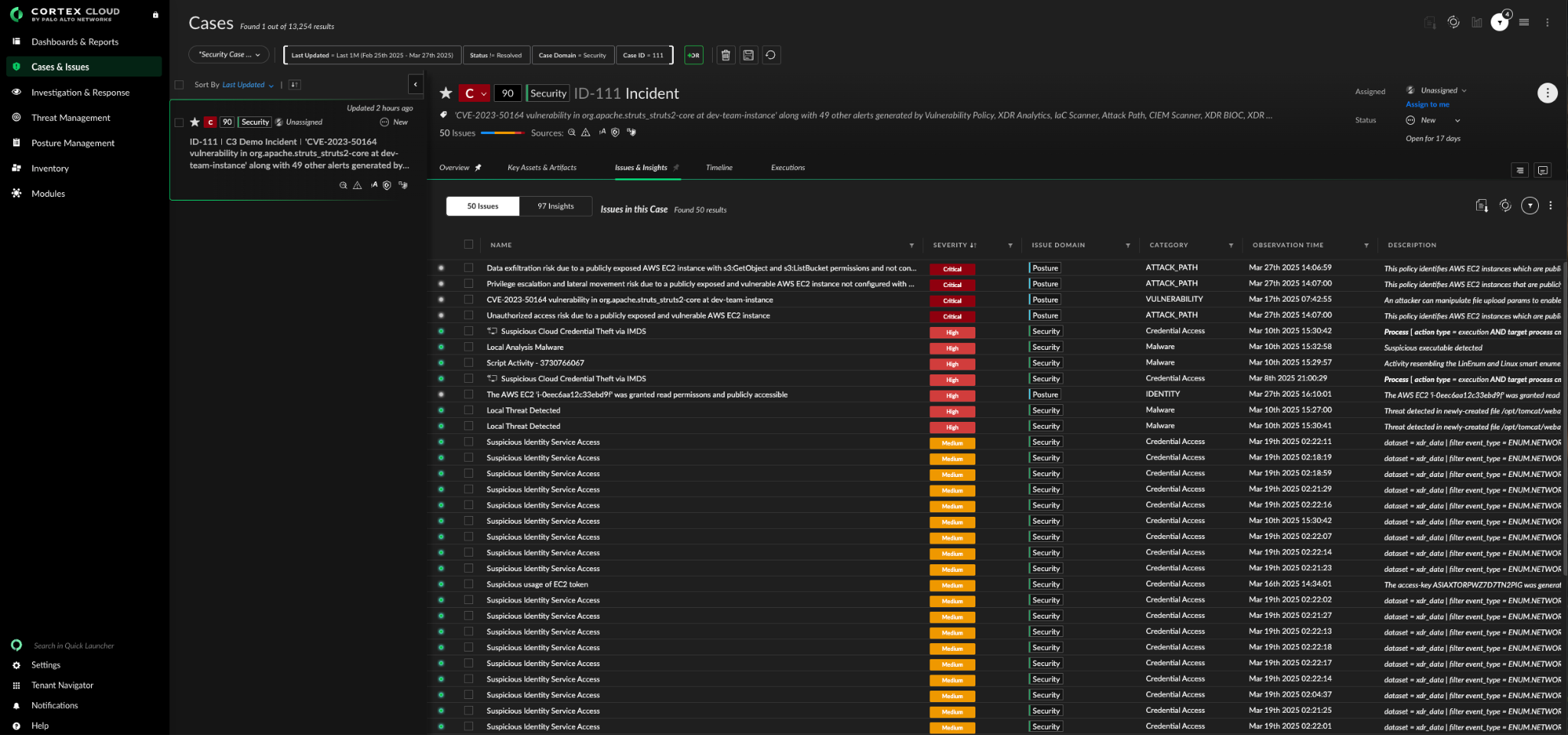Open Settings from the sidebar

click(x=46, y=665)
